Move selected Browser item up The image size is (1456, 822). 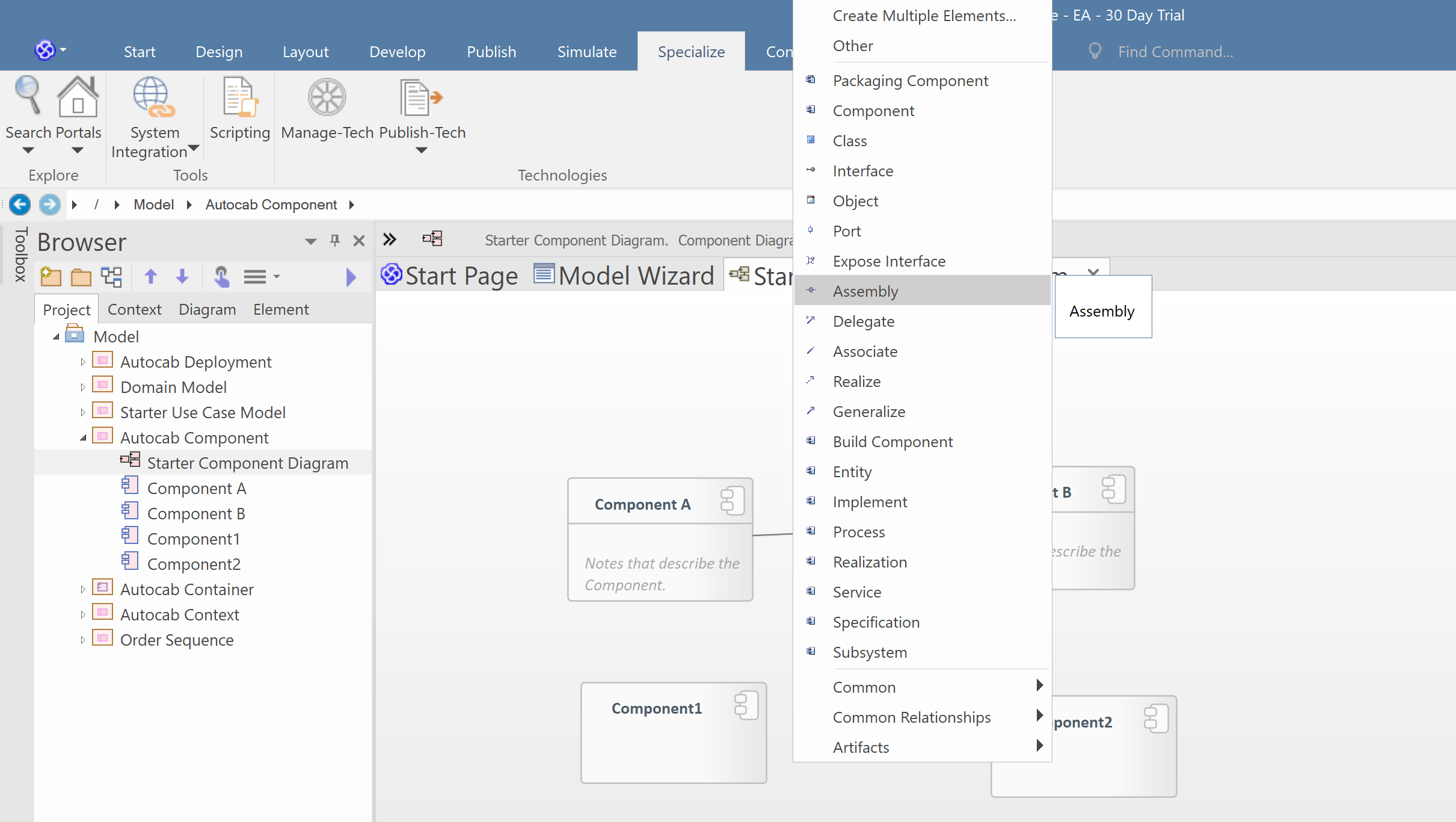[151, 276]
